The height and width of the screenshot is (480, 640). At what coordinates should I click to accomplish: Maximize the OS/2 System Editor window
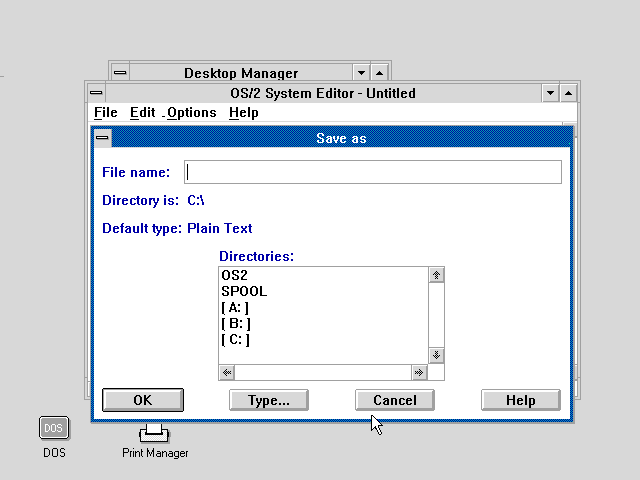(x=569, y=93)
